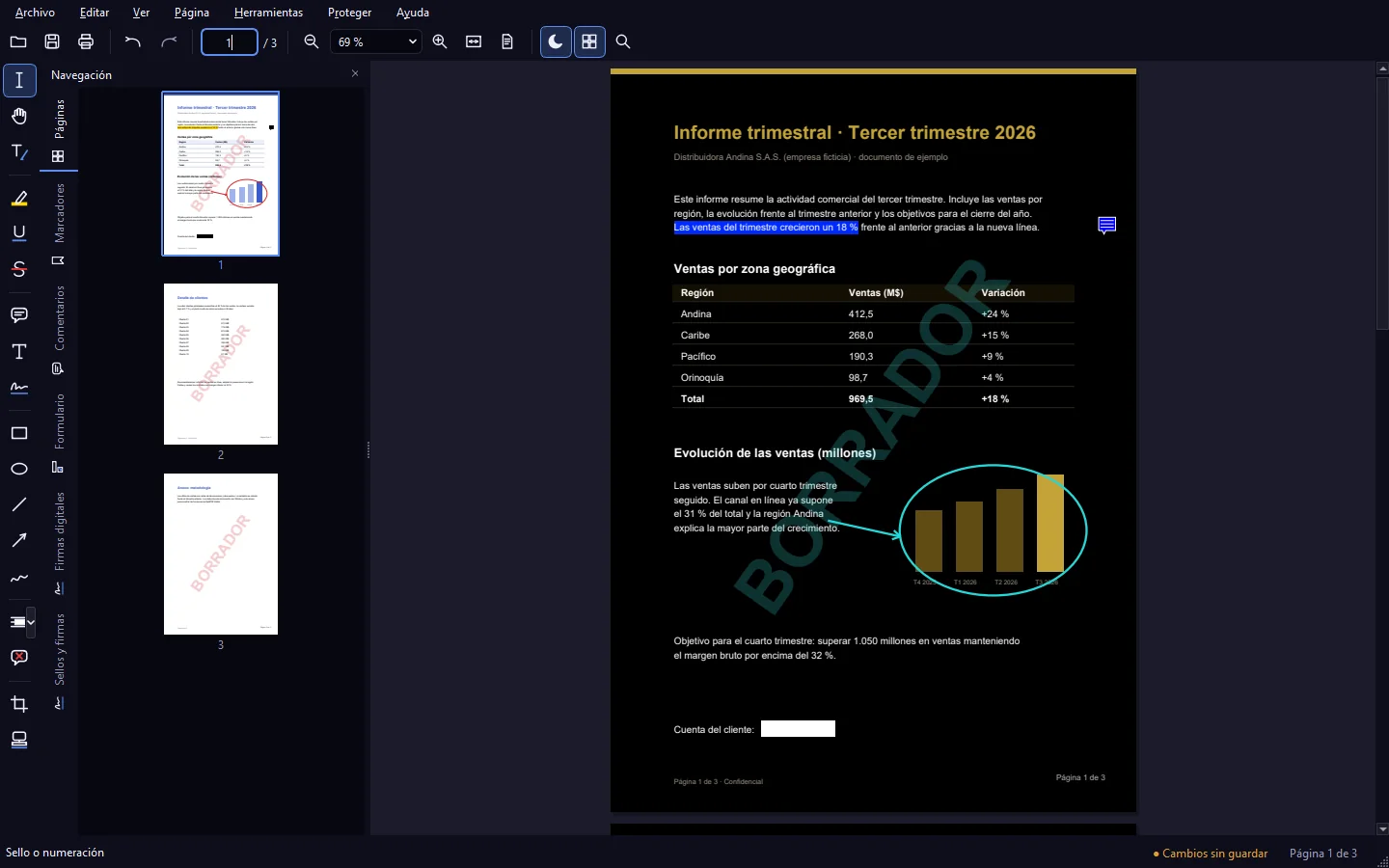
Task: Open page 3 thumbnail
Action: point(221,554)
